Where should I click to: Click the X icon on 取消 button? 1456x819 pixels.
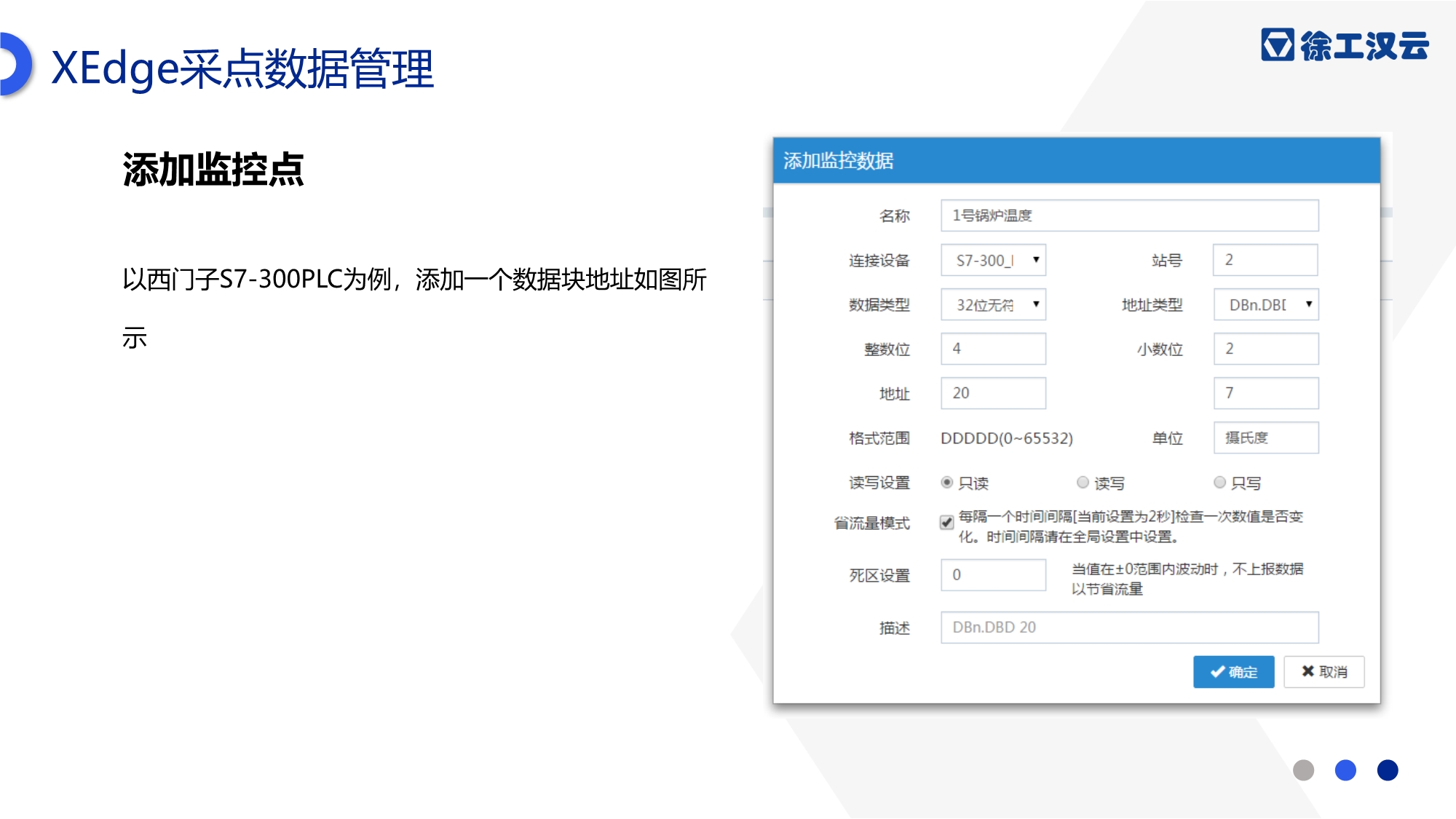tap(1308, 671)
